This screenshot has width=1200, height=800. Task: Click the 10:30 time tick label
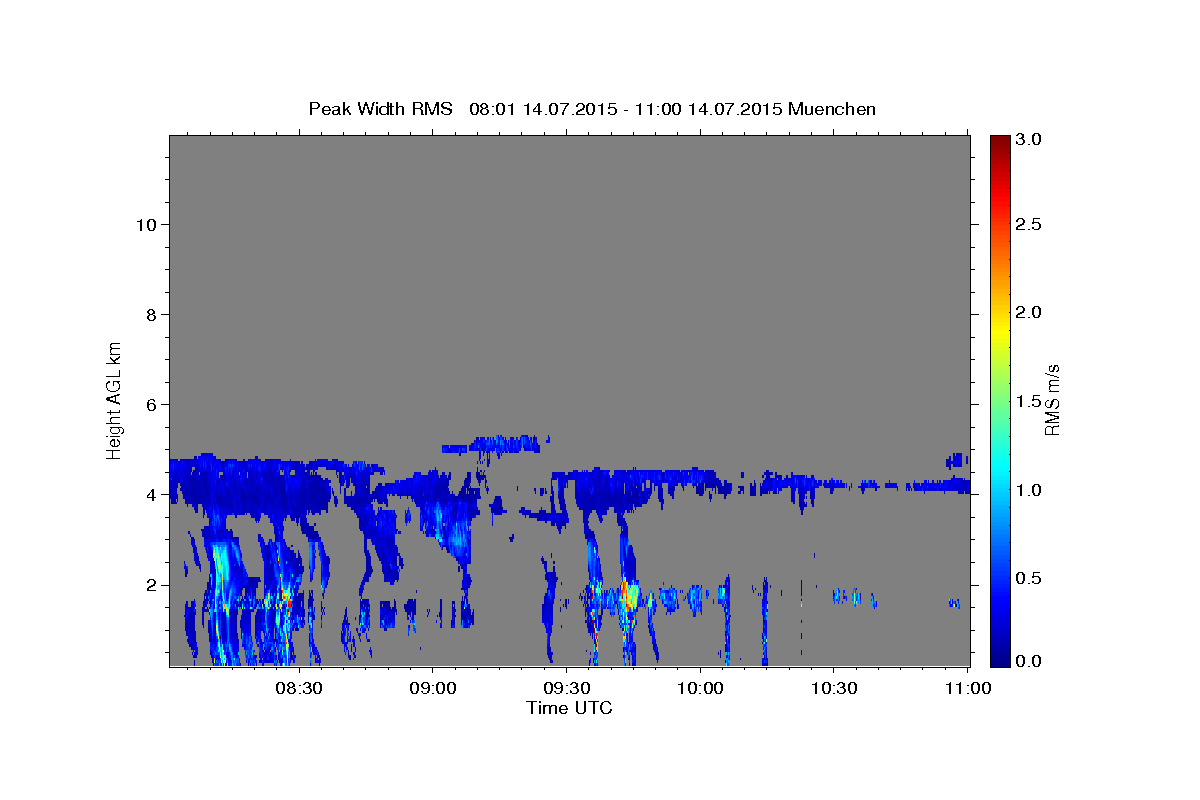pos(834,688)
